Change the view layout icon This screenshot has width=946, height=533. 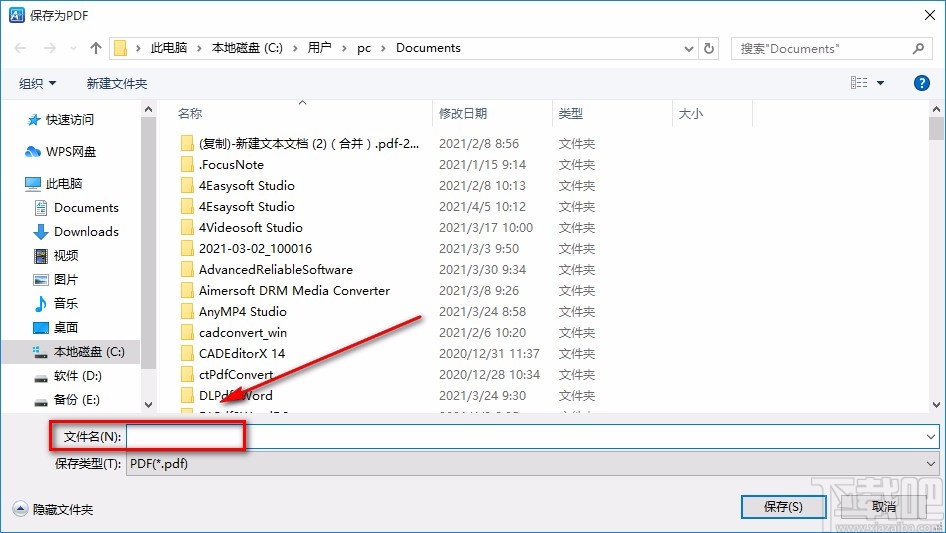[859, 83]
